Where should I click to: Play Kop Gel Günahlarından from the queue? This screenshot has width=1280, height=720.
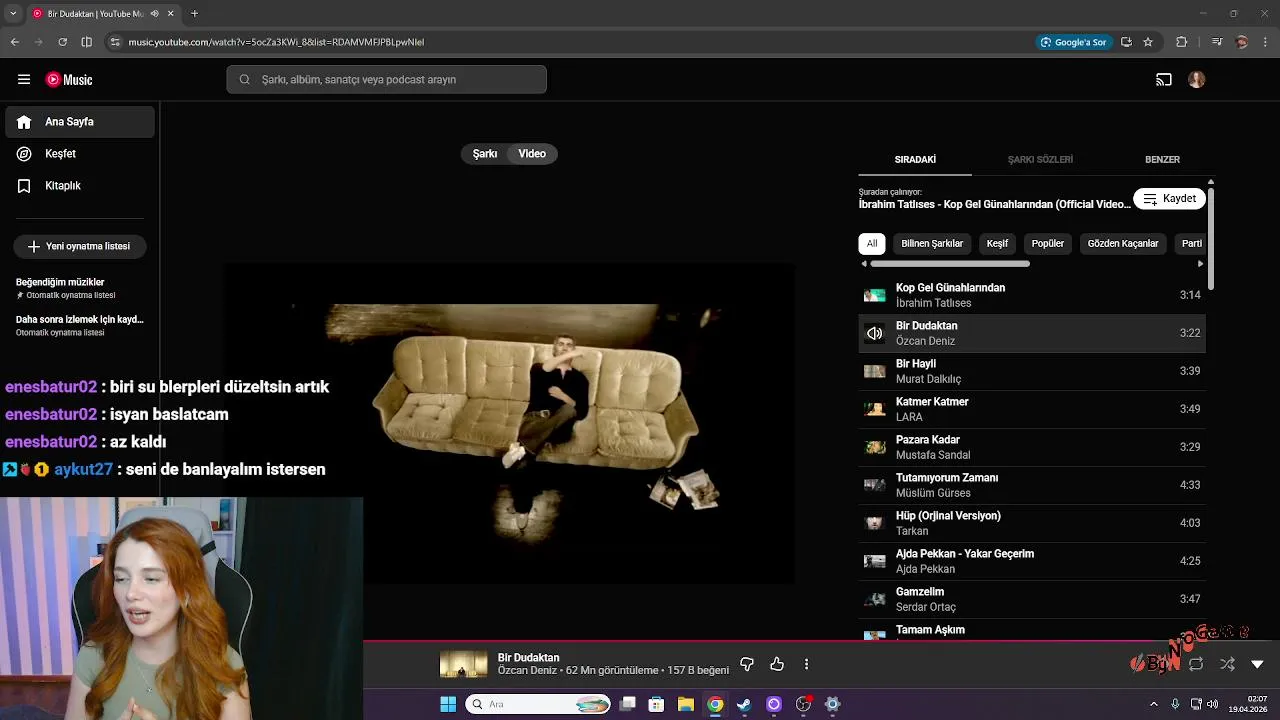pyautogui.click(x=1032, y=295)
